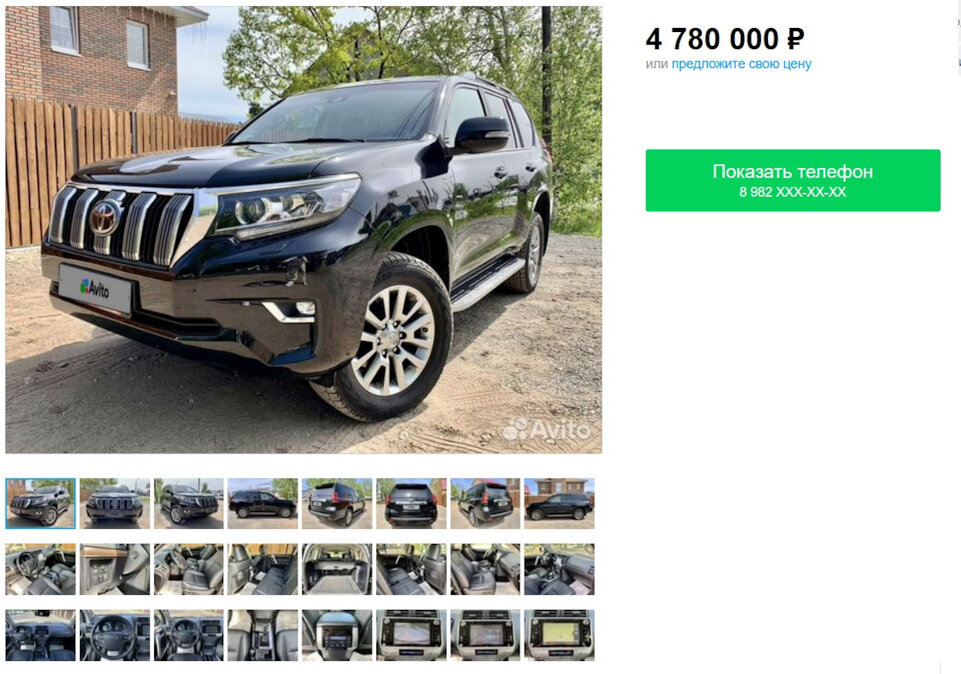Choose the last thumbnail in the first row
The width and height of the screenshot is (961, 674).
tap(560, 503)
